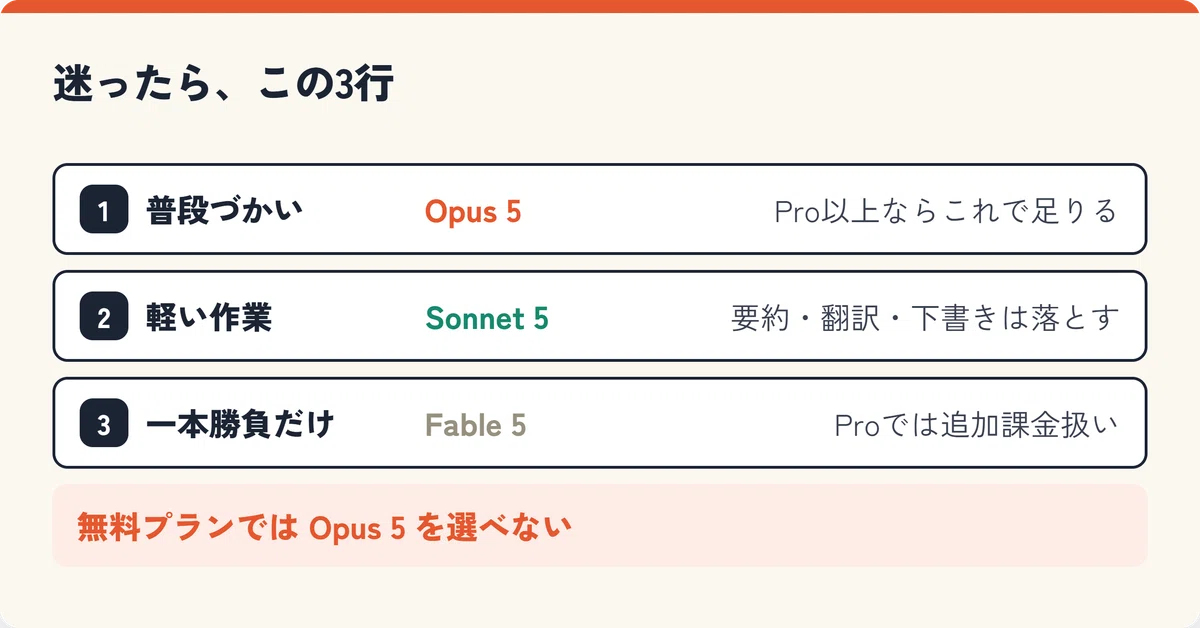Select the gray Fable 5 label

pyautogui.click(x=476, y=425)
